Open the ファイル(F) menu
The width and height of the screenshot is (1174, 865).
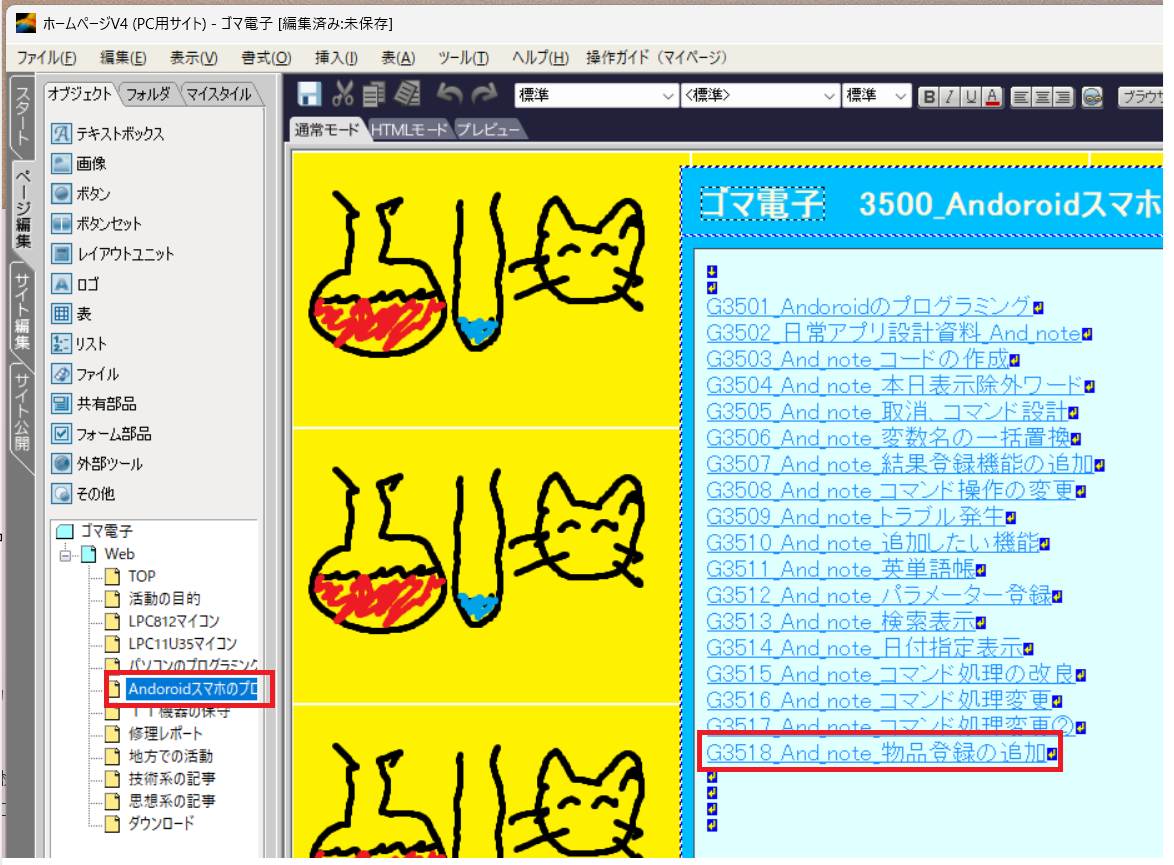46,58
